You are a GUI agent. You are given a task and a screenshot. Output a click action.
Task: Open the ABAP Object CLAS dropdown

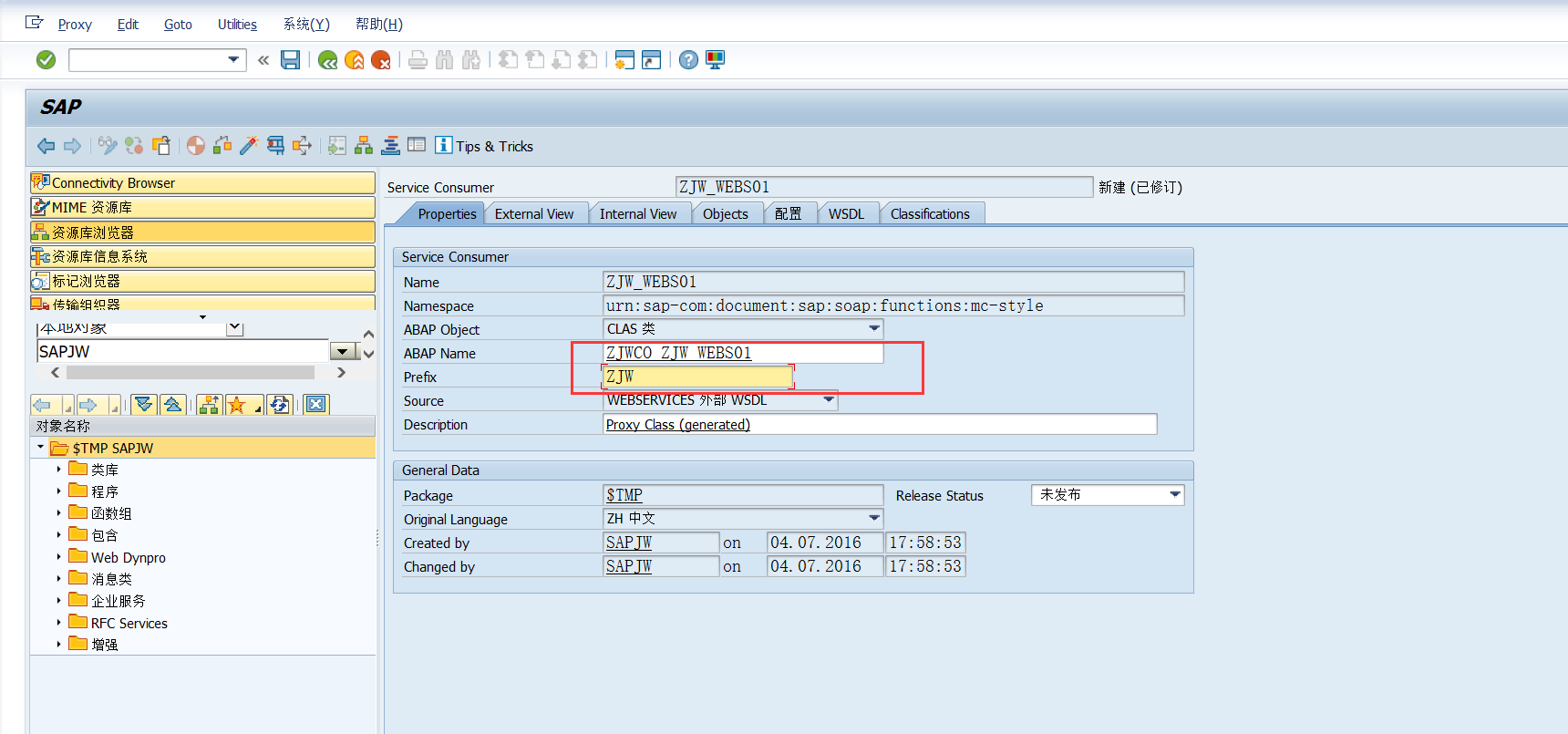pyautogui.click(x=874, y=328)
